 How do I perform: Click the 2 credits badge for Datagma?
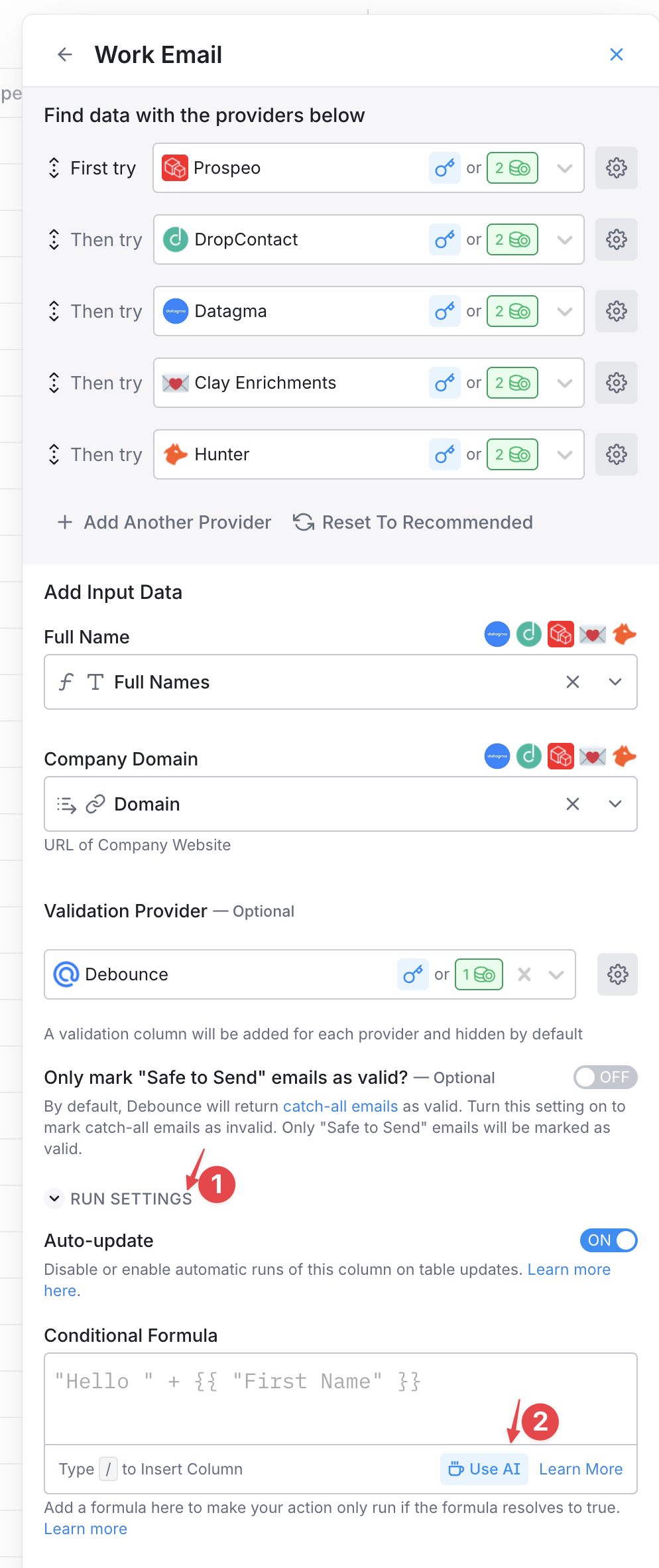coord(512,311)
